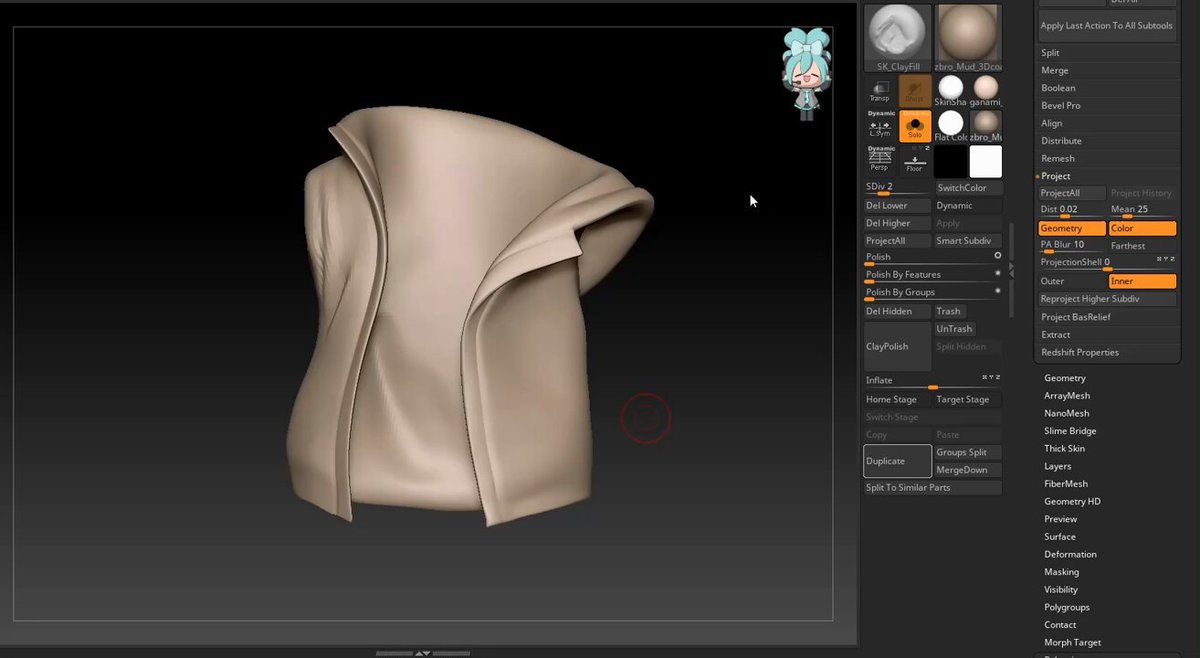1200x658 pixels.
Task: Toggle Polish By Groups mode dot
Action: tap(997, 291)
